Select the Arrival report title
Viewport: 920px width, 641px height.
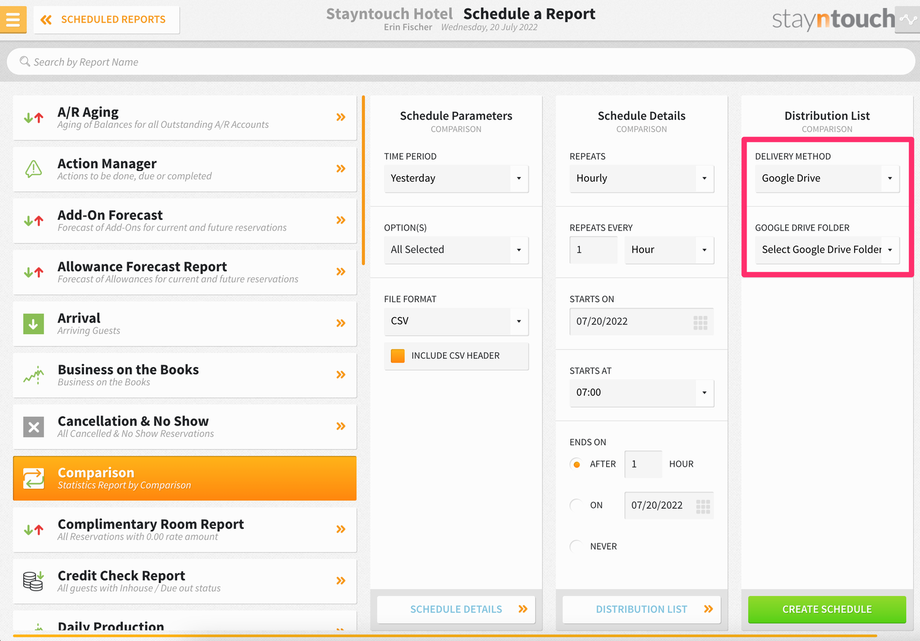tap(79, 318)
